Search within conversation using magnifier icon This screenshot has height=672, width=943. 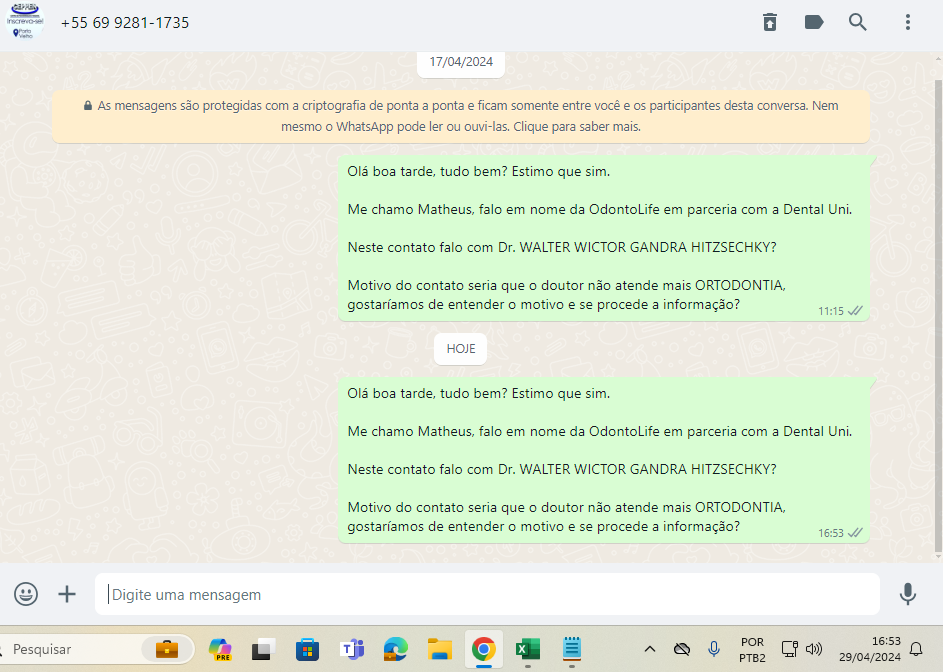[858, 22]
